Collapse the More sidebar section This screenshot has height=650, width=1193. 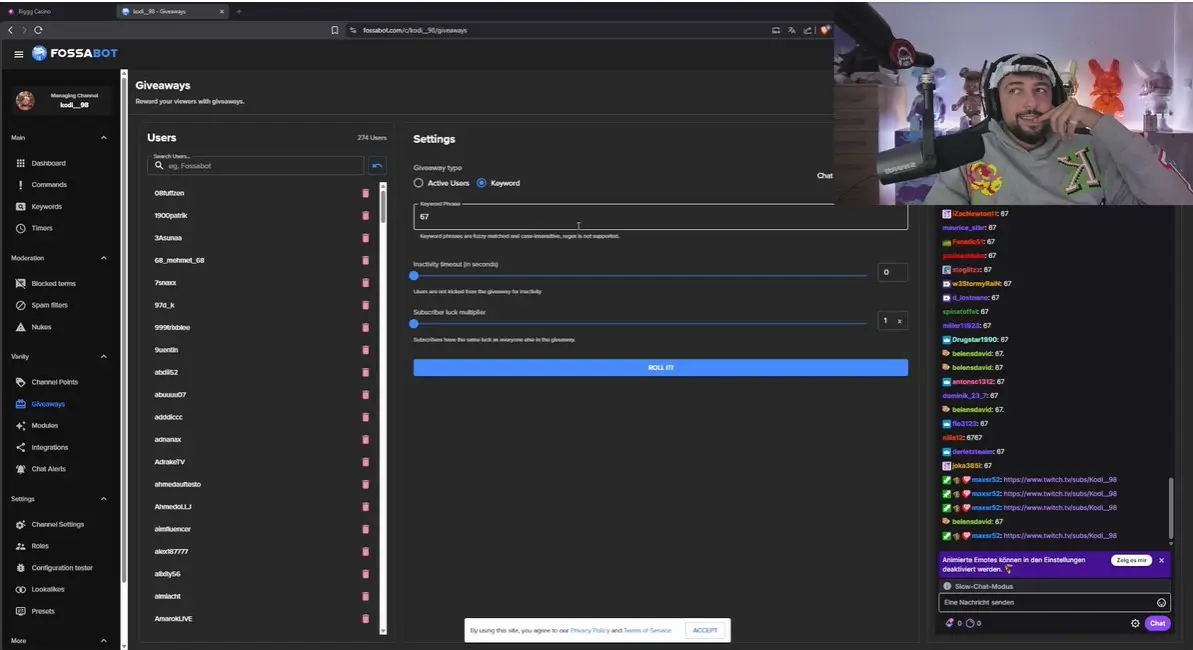coord(103,640)
